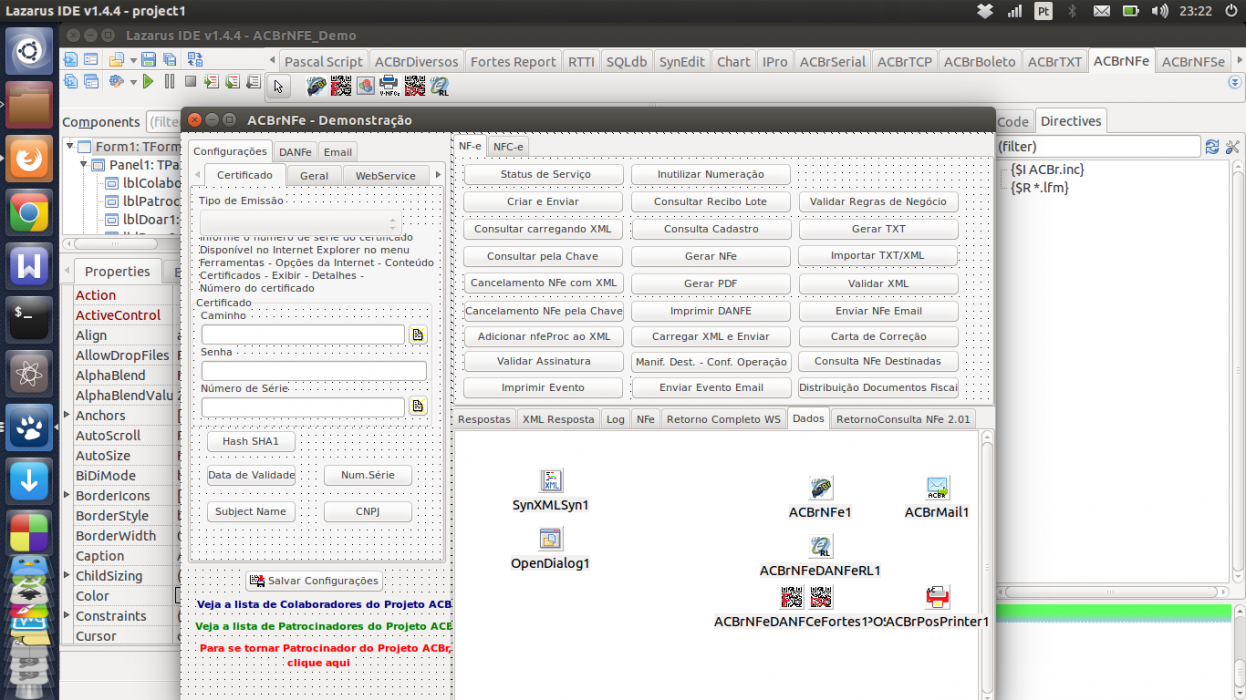Click the Save All toolbar icon
The width and height of the screenshot is (1246, 700).
pos(169,60)
